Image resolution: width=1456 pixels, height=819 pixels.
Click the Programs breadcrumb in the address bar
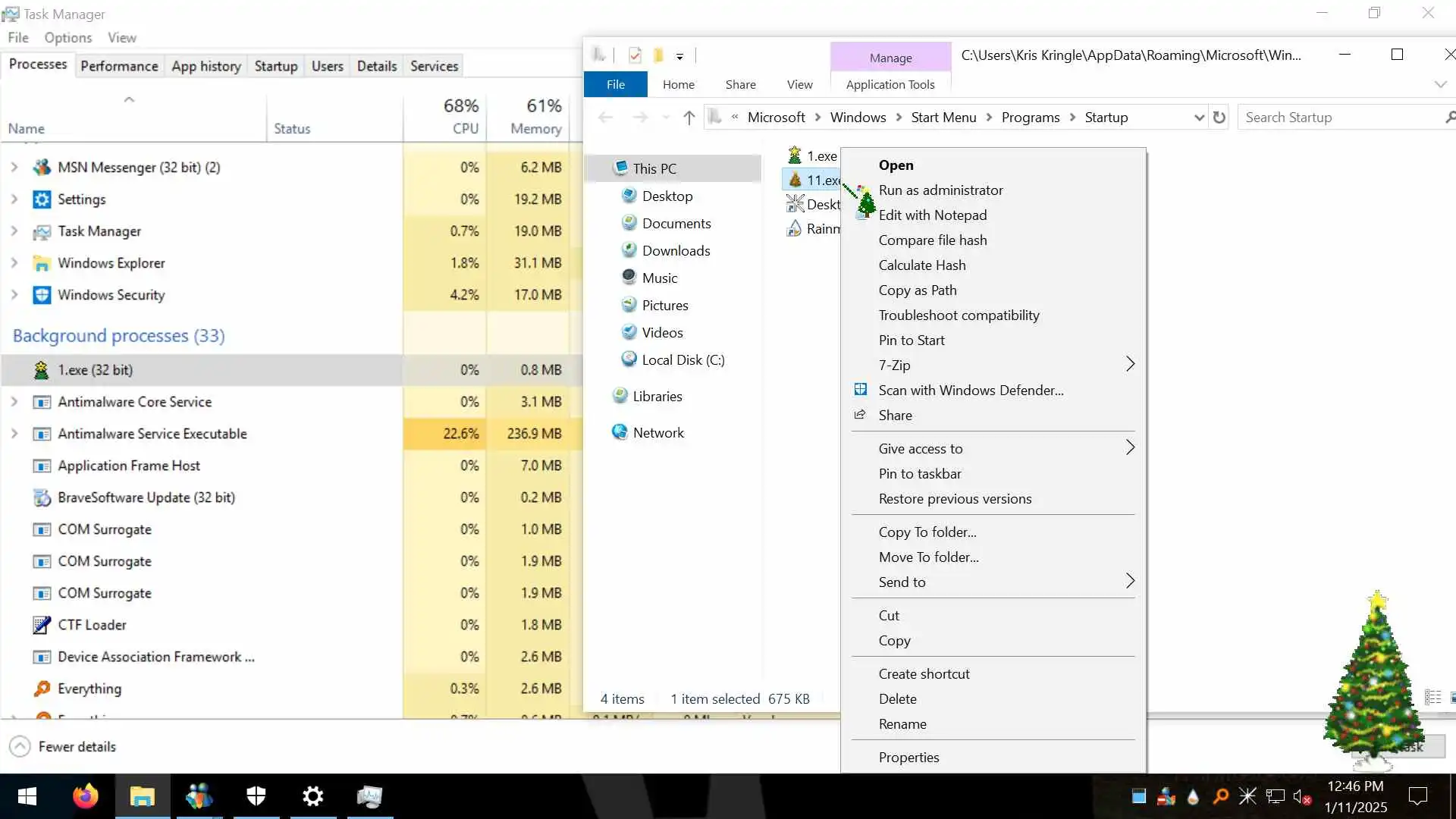tap(1030, 118)
